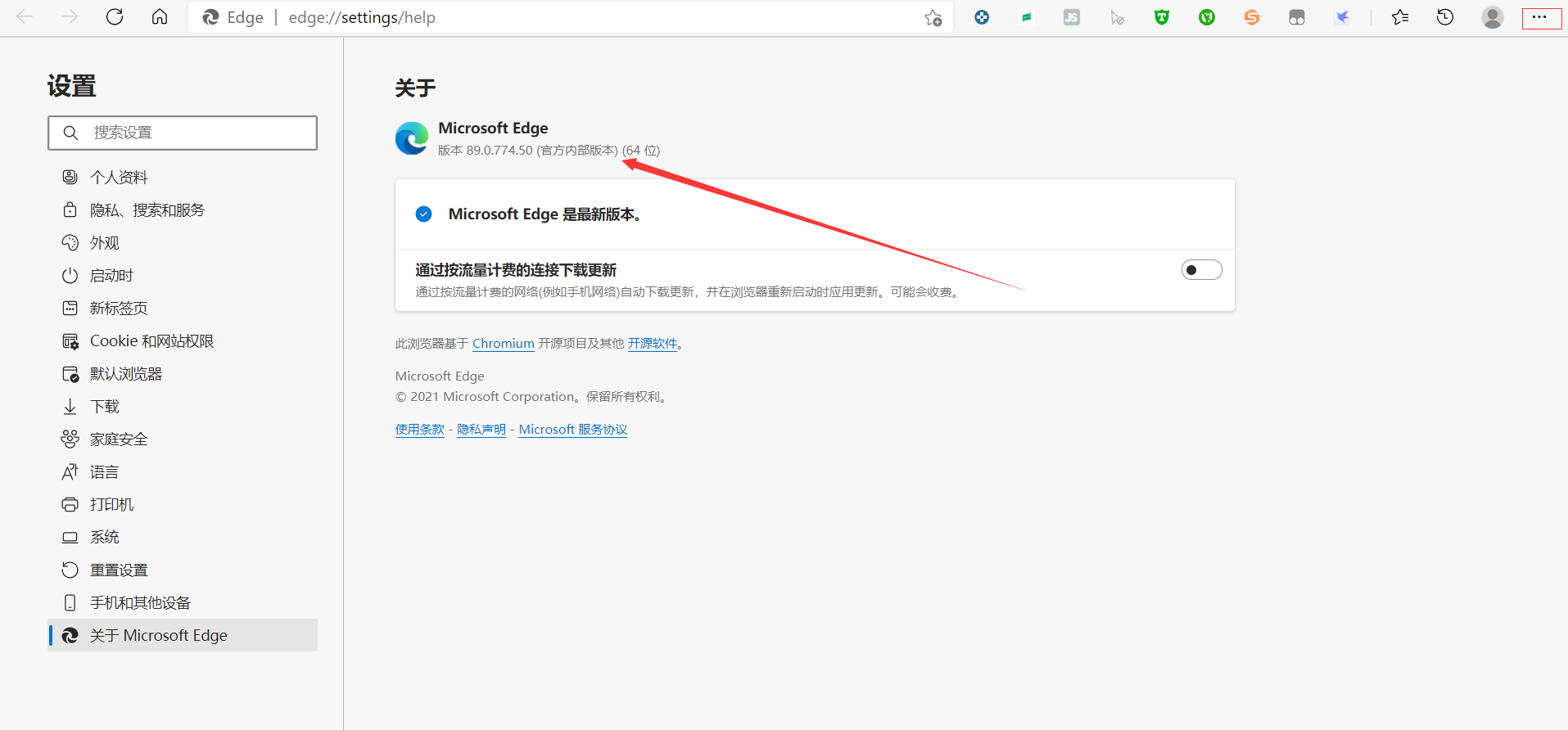Open 外观 settings
This screenshot has height=730, width=1568.
click(183, 242)
